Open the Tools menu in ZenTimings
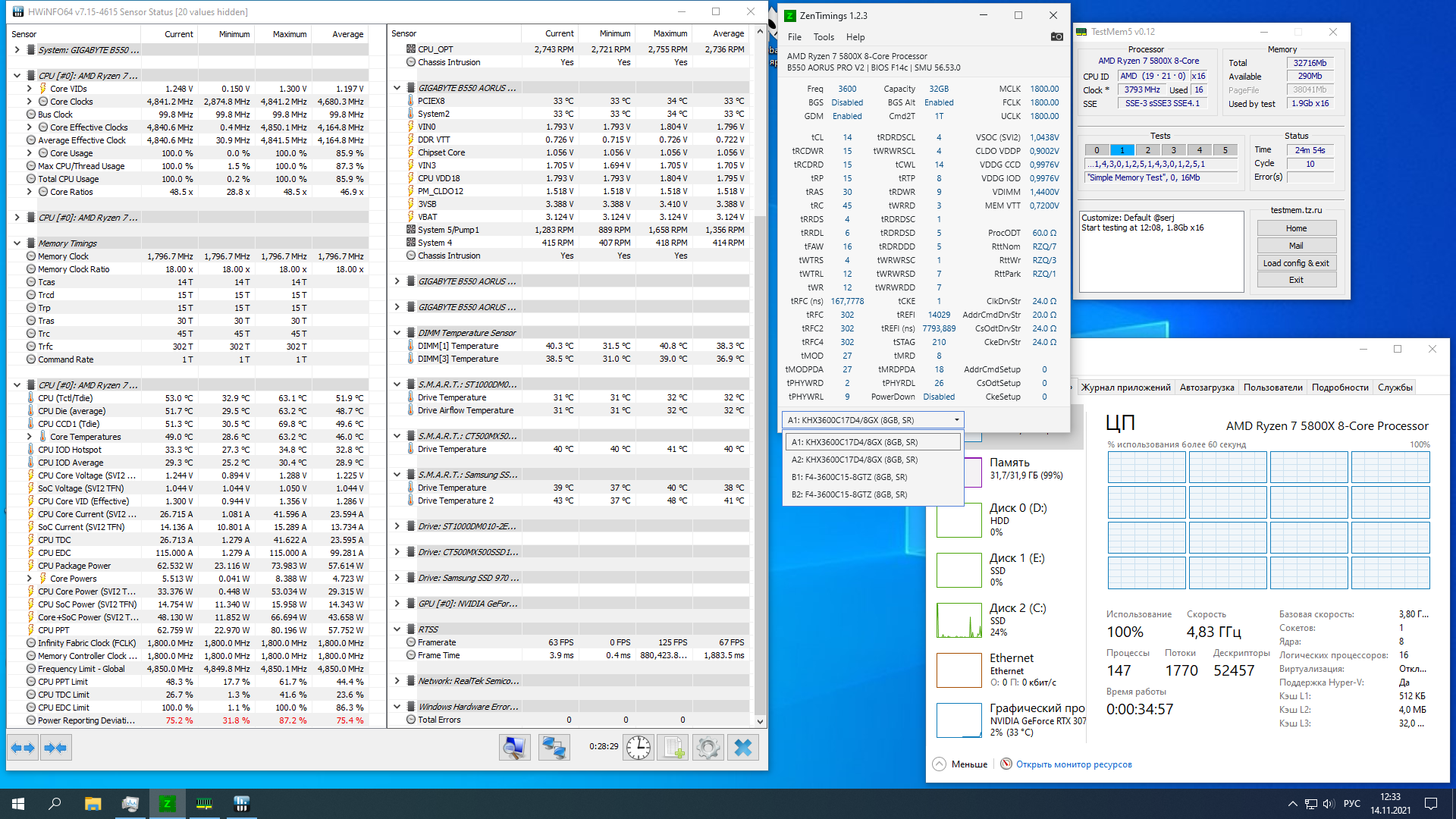This screenshot has width=1456, height=819. coord(824,37)
